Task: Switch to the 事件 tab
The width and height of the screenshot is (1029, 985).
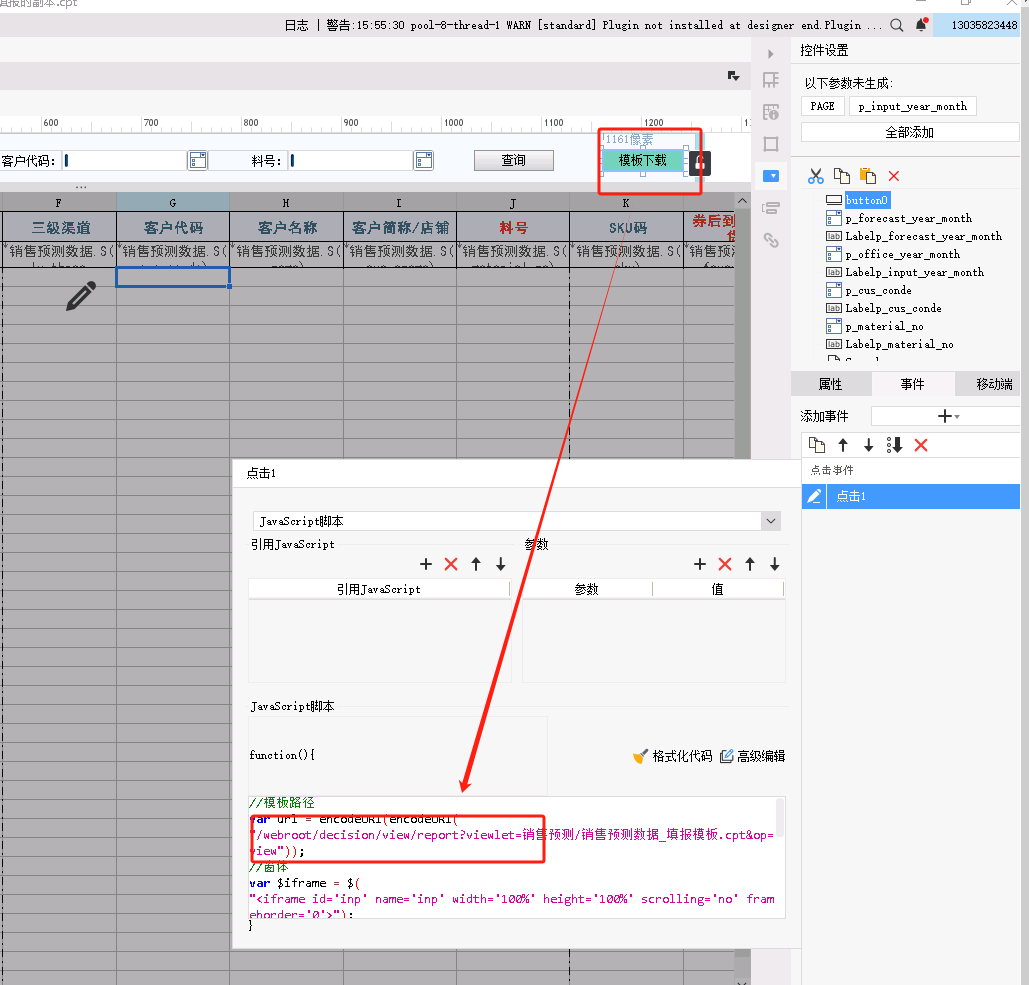Action: point(912,384)
